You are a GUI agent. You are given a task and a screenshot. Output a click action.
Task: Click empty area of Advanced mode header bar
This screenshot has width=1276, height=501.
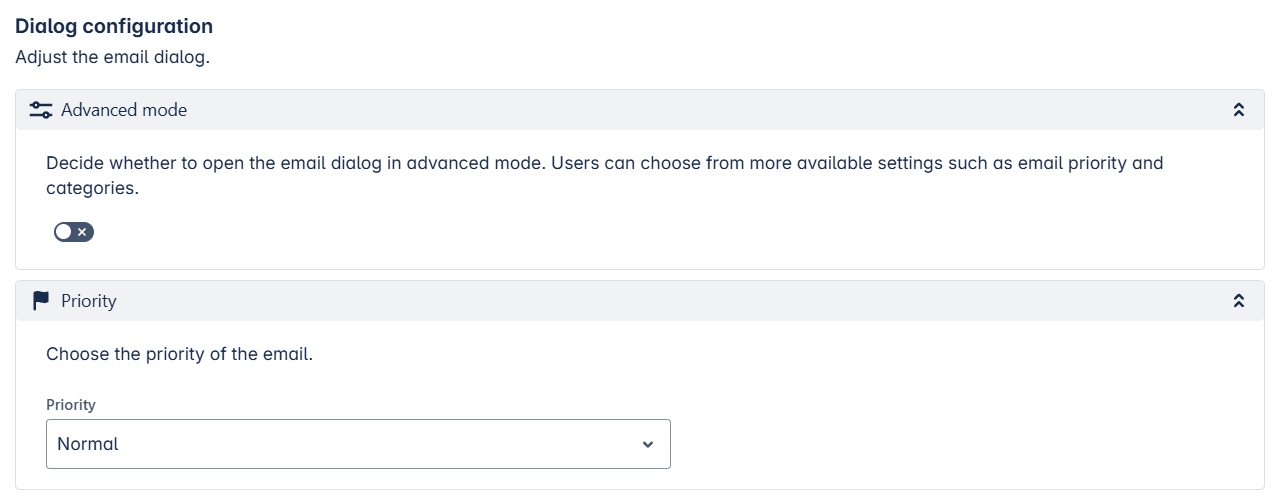click(700, 110)
